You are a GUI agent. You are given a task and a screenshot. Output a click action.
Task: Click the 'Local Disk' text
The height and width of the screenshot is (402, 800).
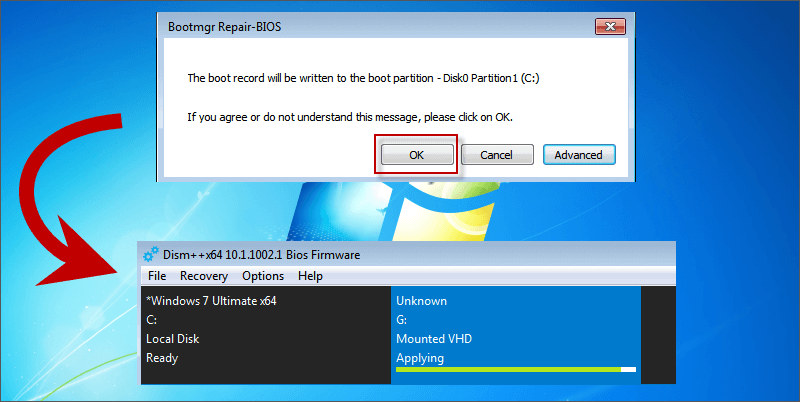172,339
